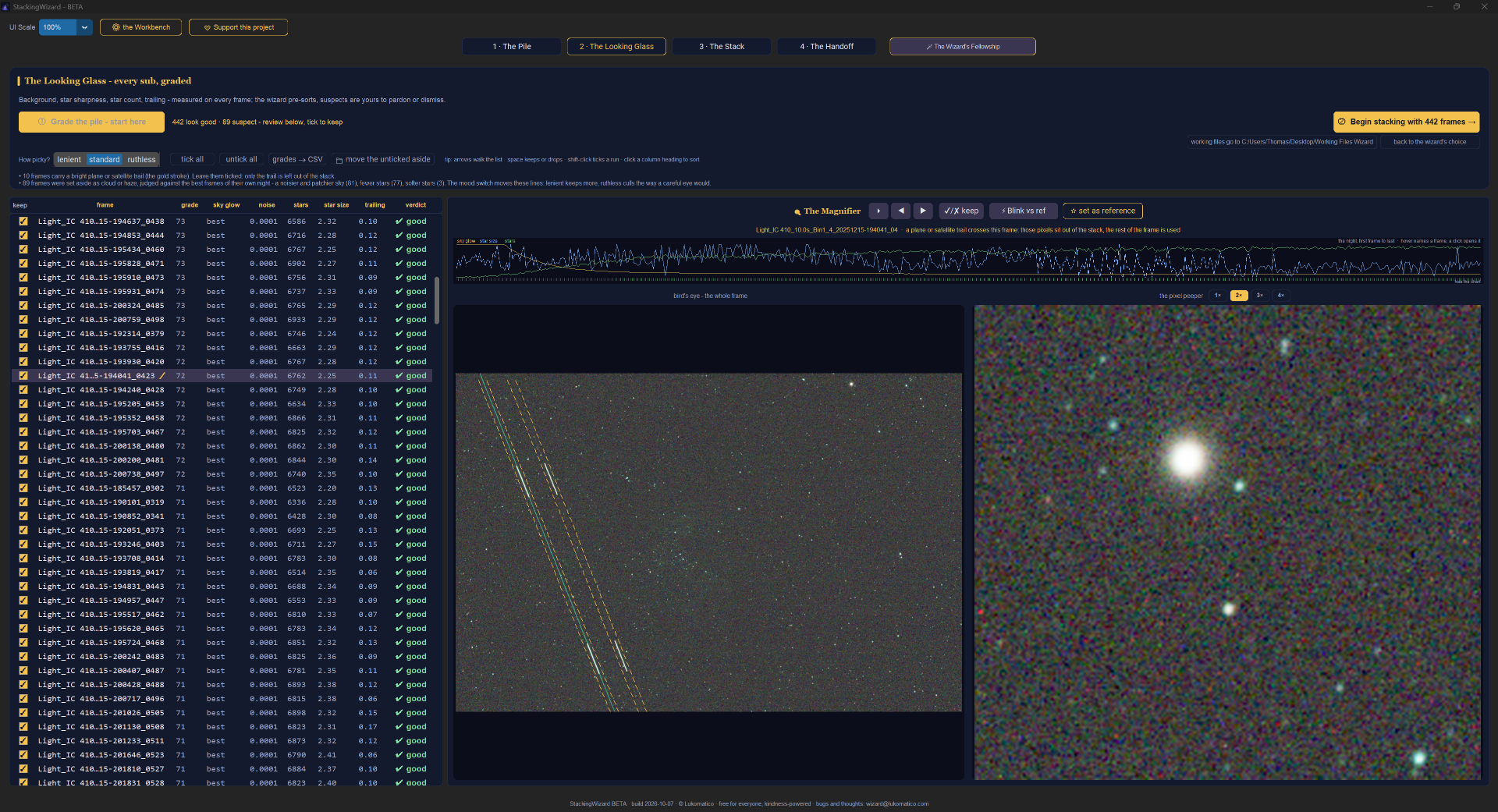Untick keep checkbox for frame 194637_0438
Image resolution: width=1498 pixels, height=812 pixels.
[23, 222]
